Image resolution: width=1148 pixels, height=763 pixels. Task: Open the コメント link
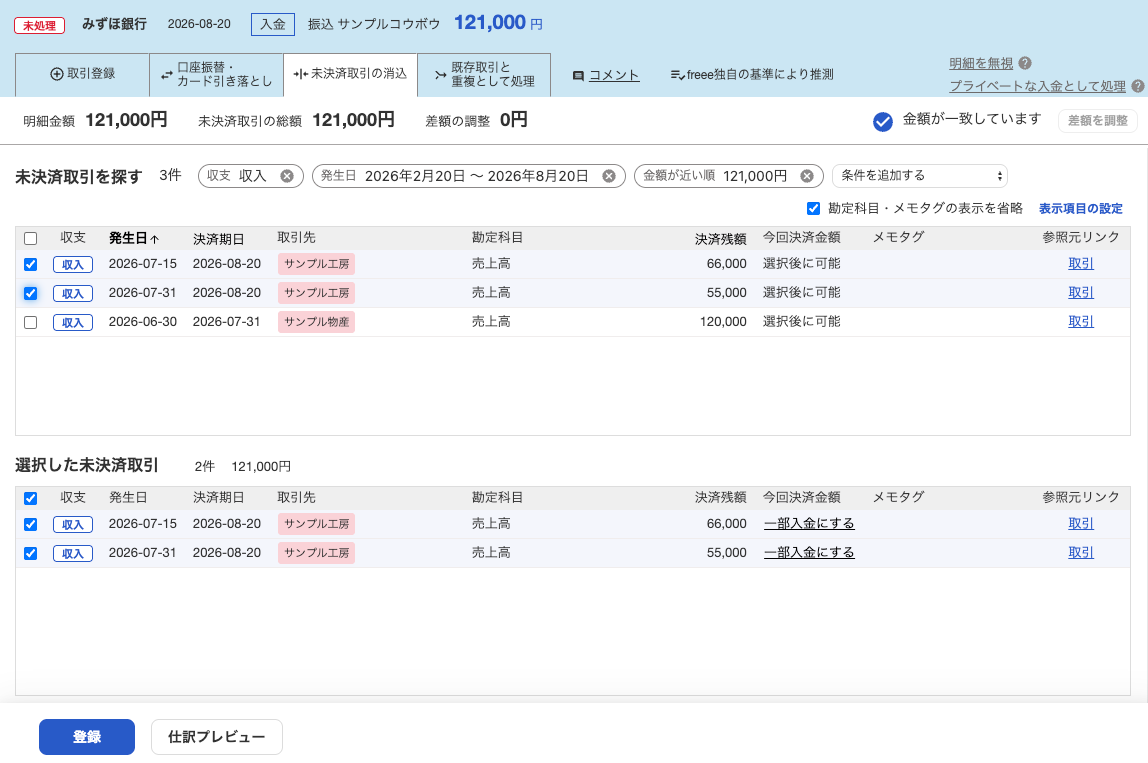[x=614, y=75]
